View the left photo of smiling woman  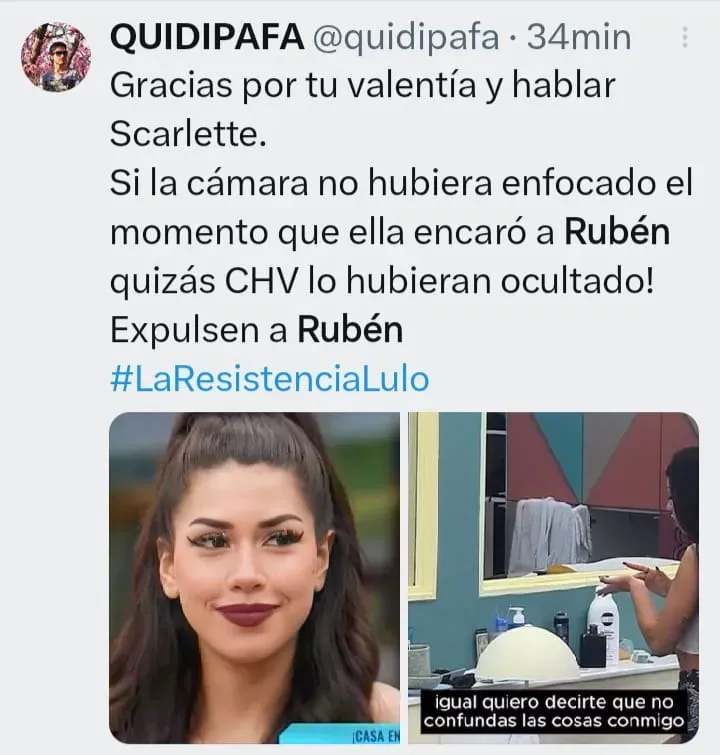[254, 578]
